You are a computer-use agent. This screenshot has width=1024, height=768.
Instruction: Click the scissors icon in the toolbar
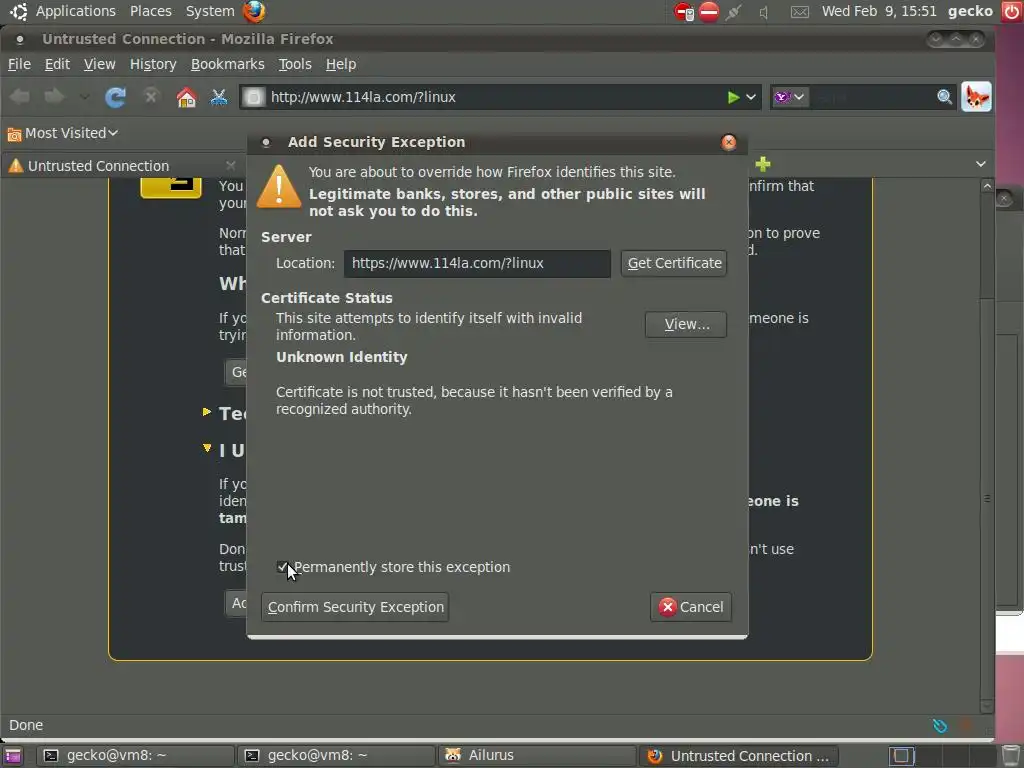[219, 97]
